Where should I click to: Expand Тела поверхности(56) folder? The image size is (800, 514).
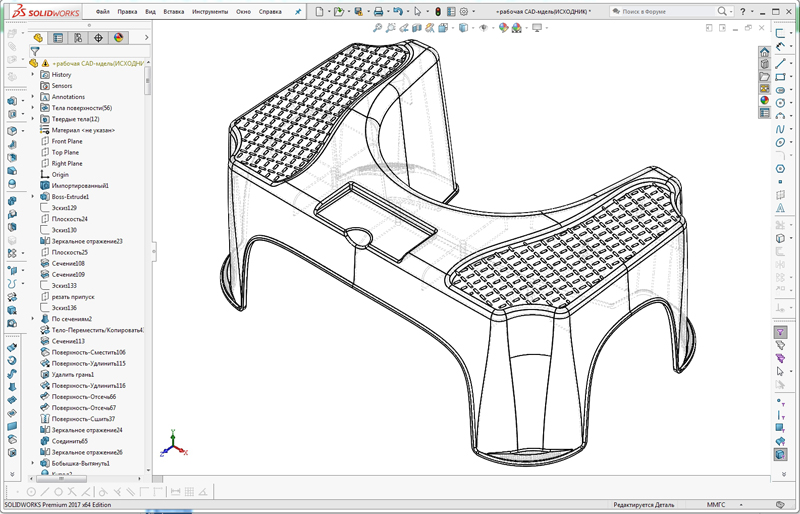[33, 108]
